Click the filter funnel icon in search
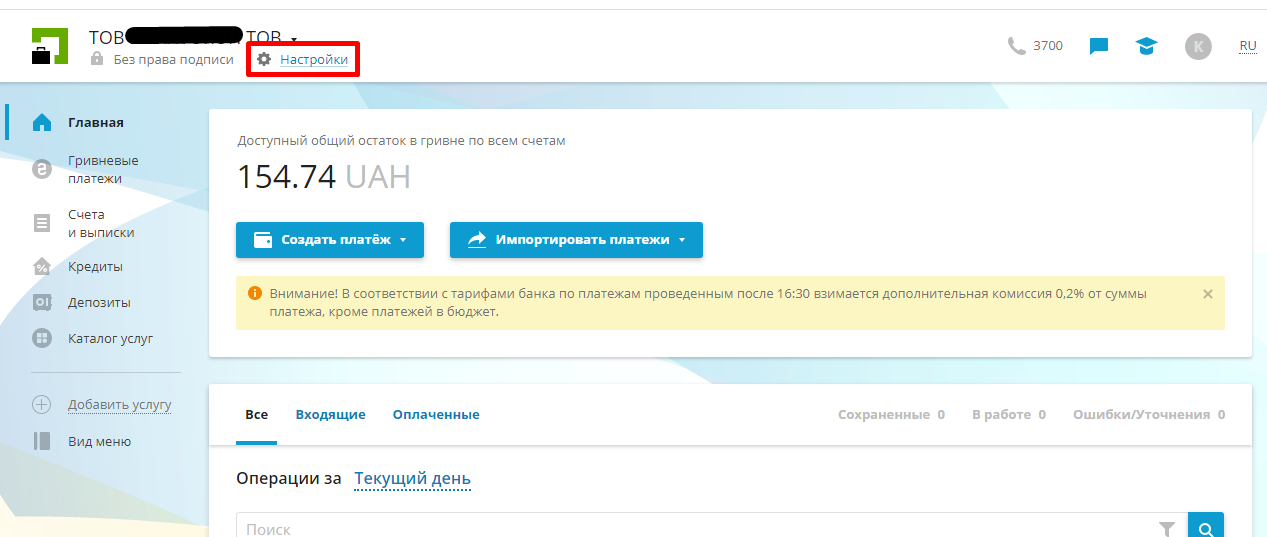Image resolution: width=1267 pixels, height=537 pixels. pos(1166,529)
